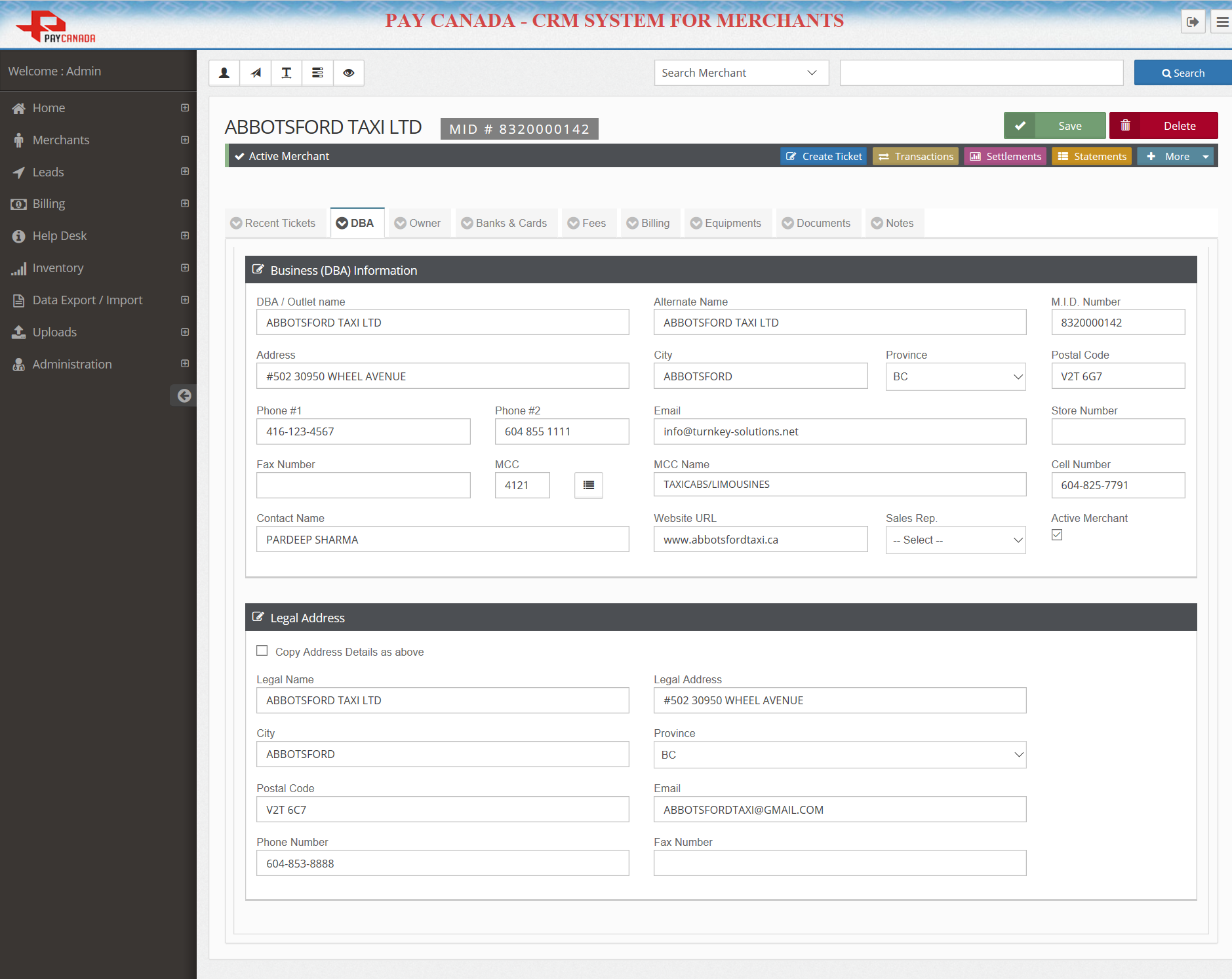Open the Sales Rep. dropdown

(955, 540)
